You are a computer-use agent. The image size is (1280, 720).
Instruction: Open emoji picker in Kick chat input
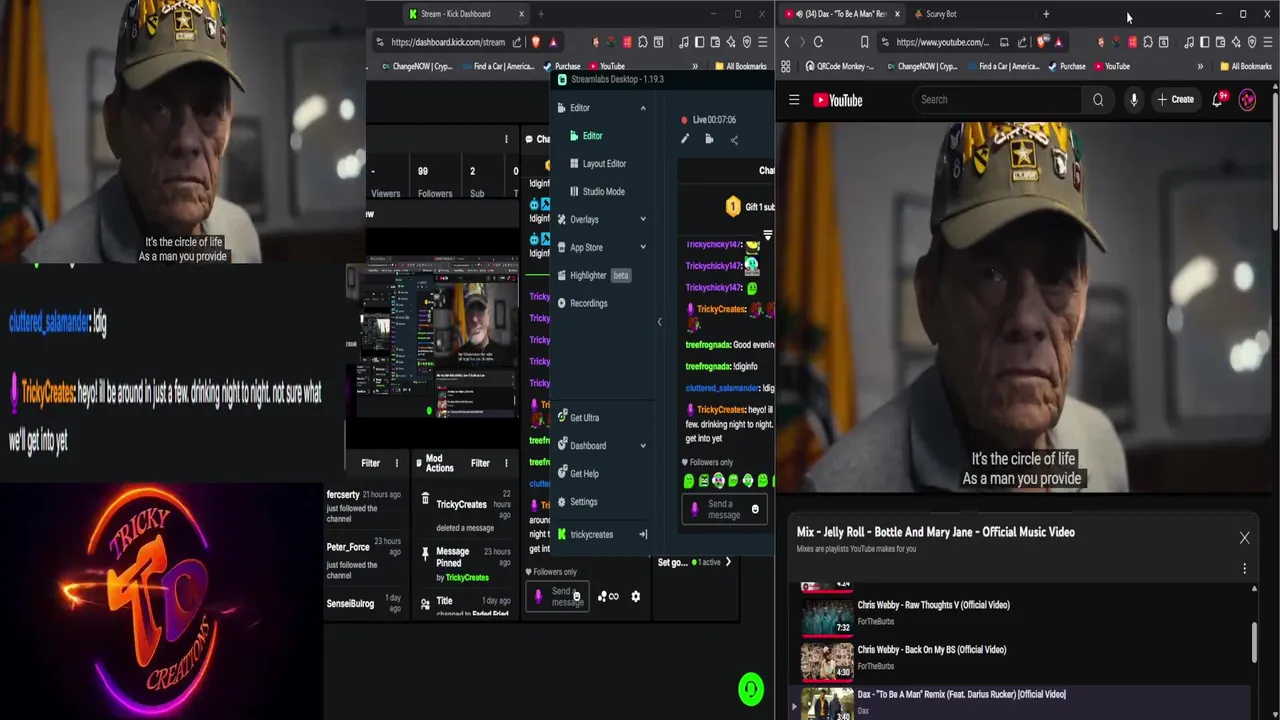576,596
